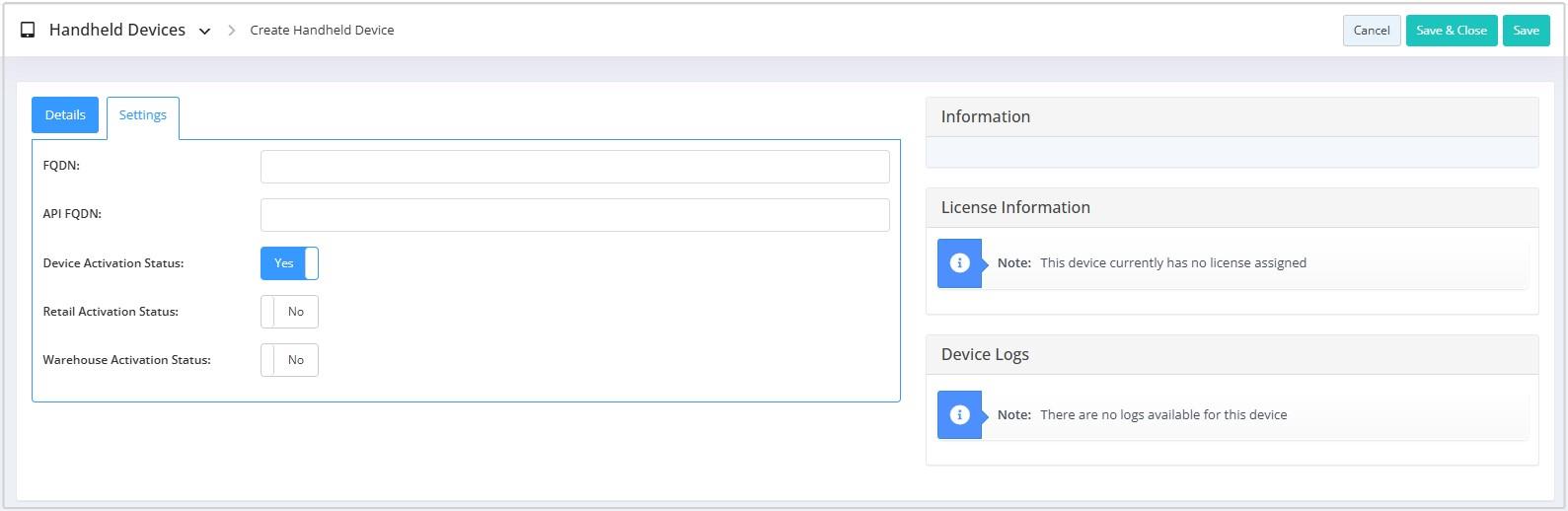The image size is (1568, 511).
Task: Open the Handheld Devices dropdown chevron
Action: click(204, 32)
